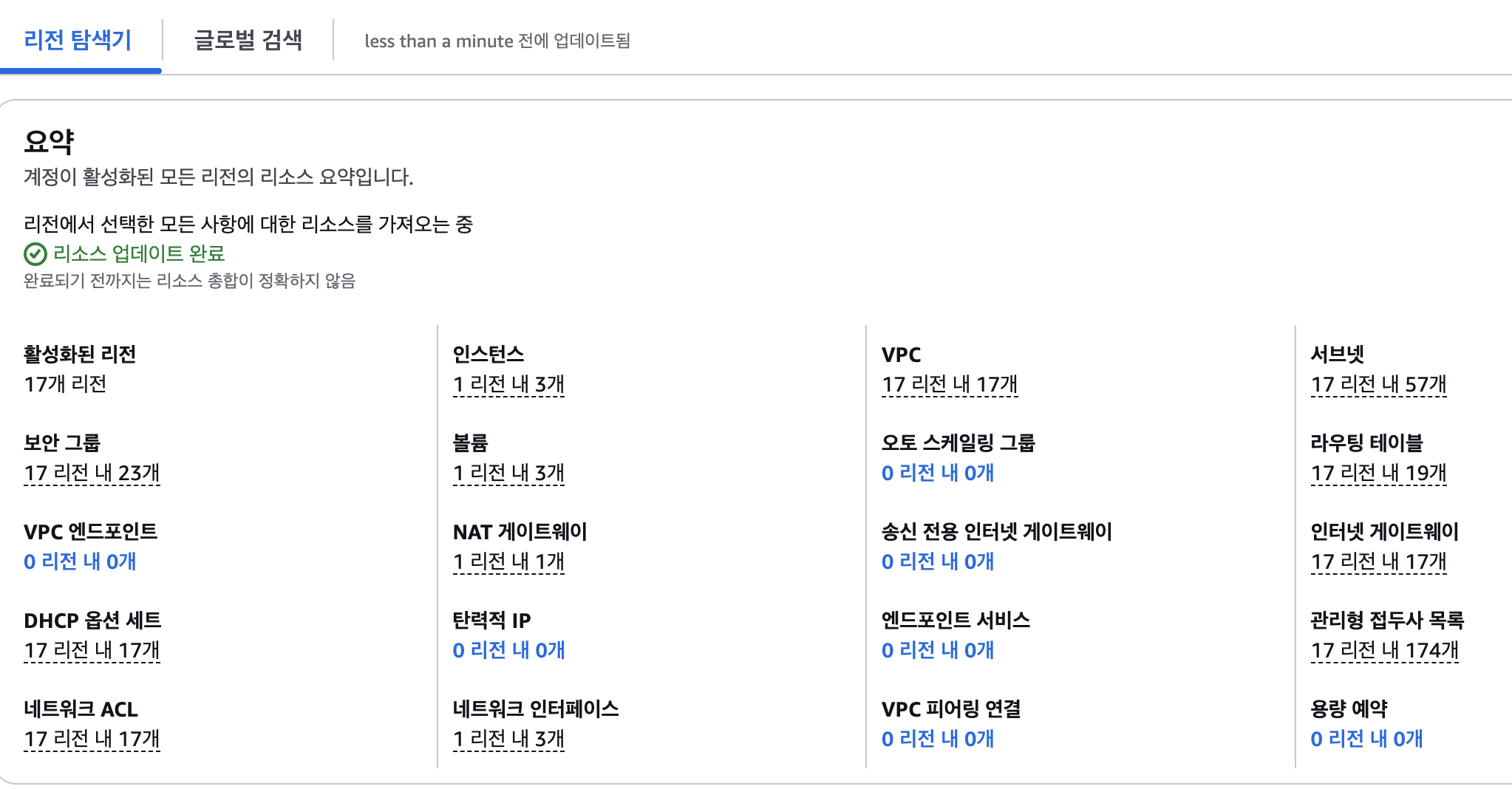
Task: Switch to the 리전 탐색기 tab
Action: [x=78, y=40]
